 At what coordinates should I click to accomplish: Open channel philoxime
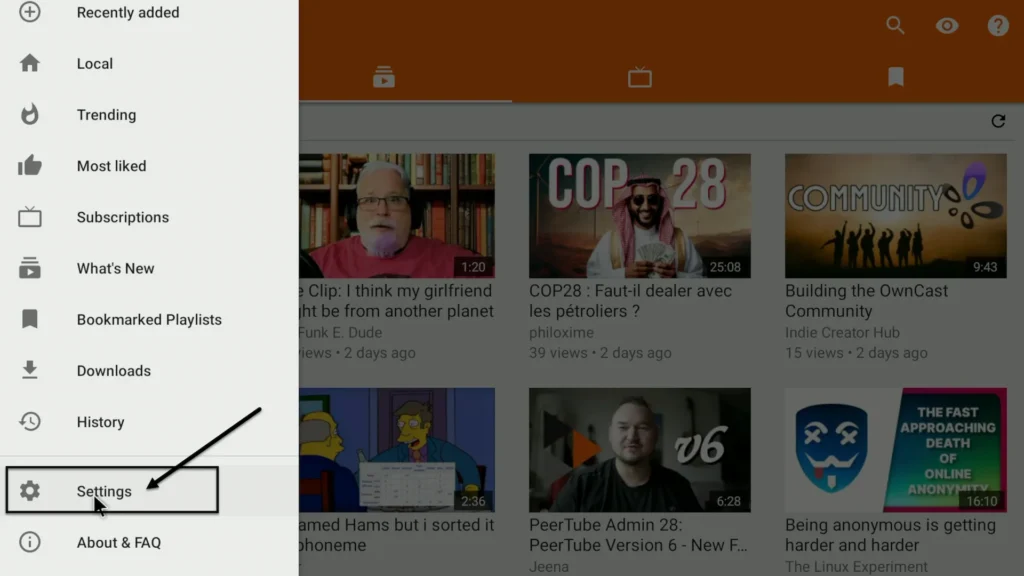[561, 332]
